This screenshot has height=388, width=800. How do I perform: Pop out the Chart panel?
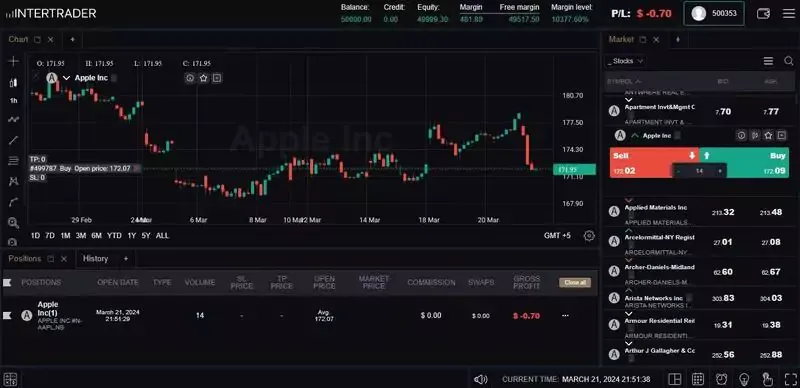37,39
